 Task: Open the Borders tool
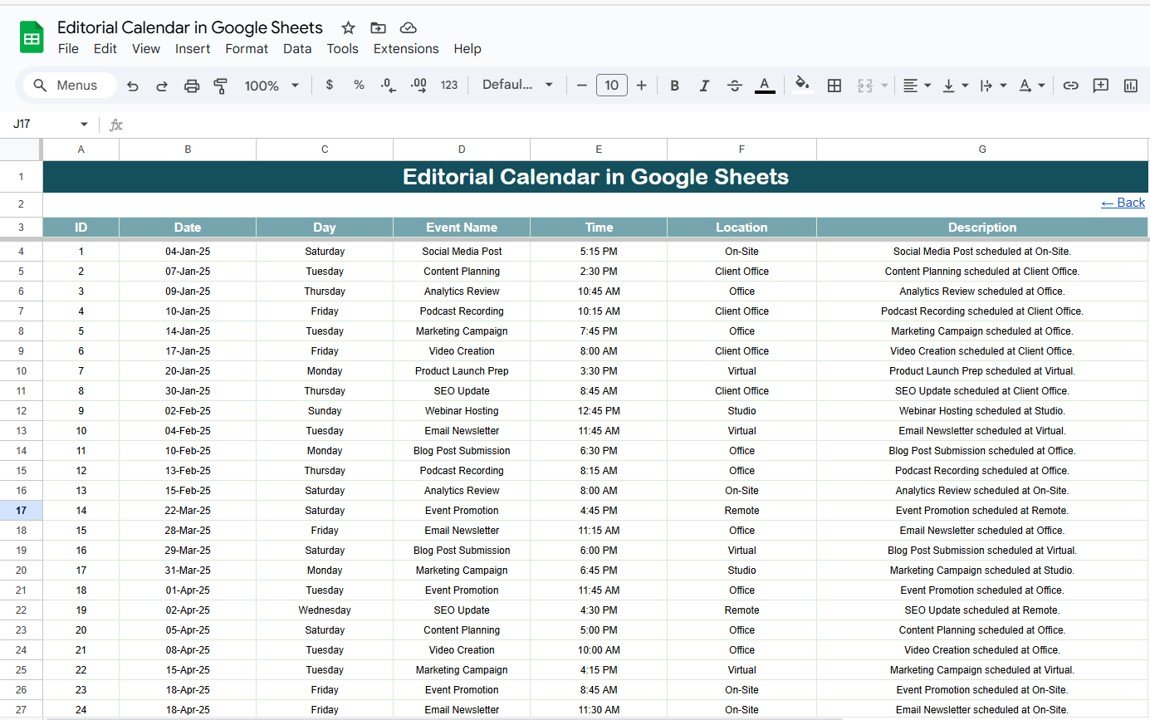click(x=834, y=86)
